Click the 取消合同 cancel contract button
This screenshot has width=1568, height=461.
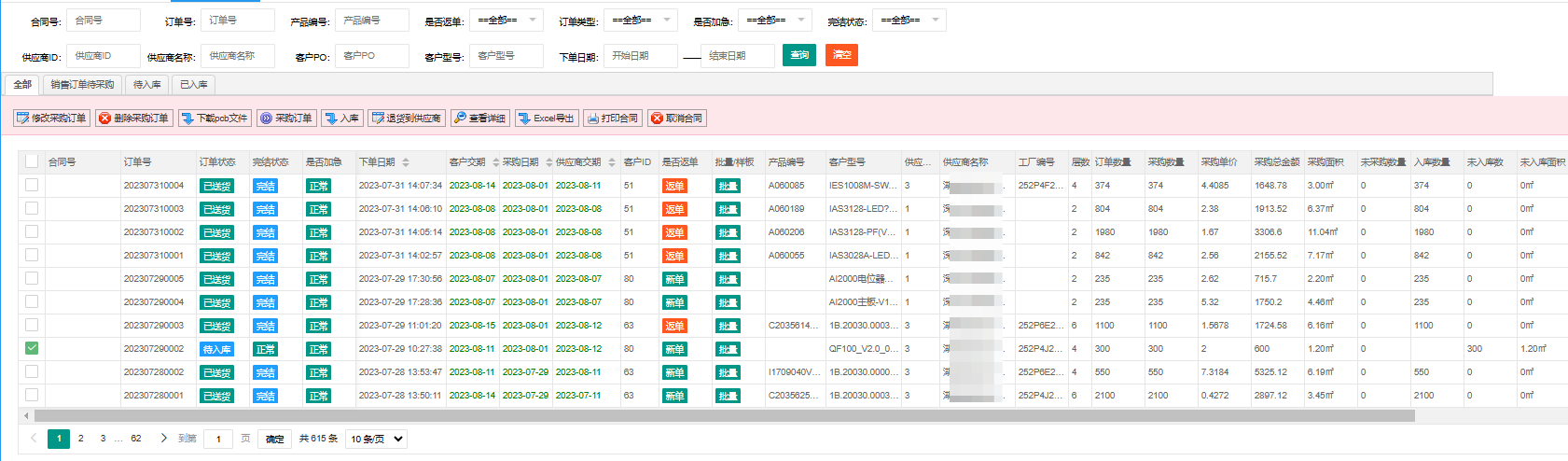(677, 119)
